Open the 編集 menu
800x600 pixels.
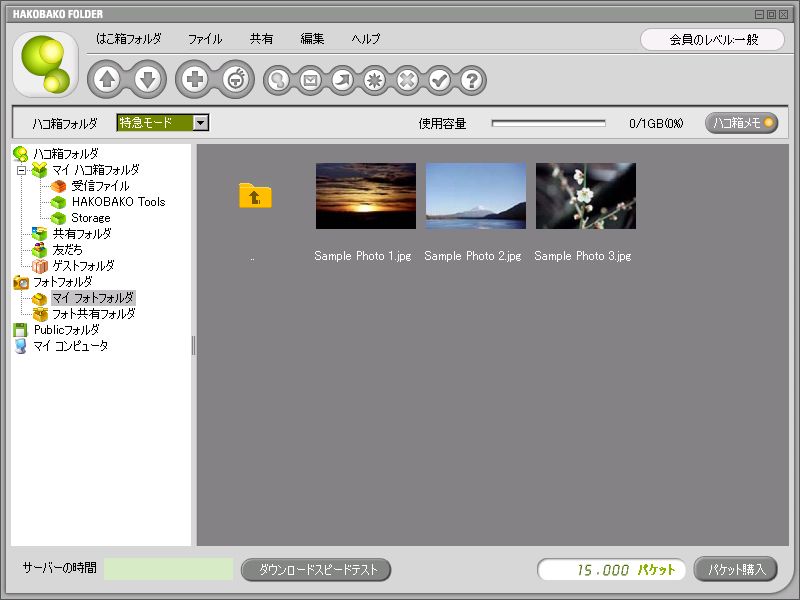(x=312, y=39)
